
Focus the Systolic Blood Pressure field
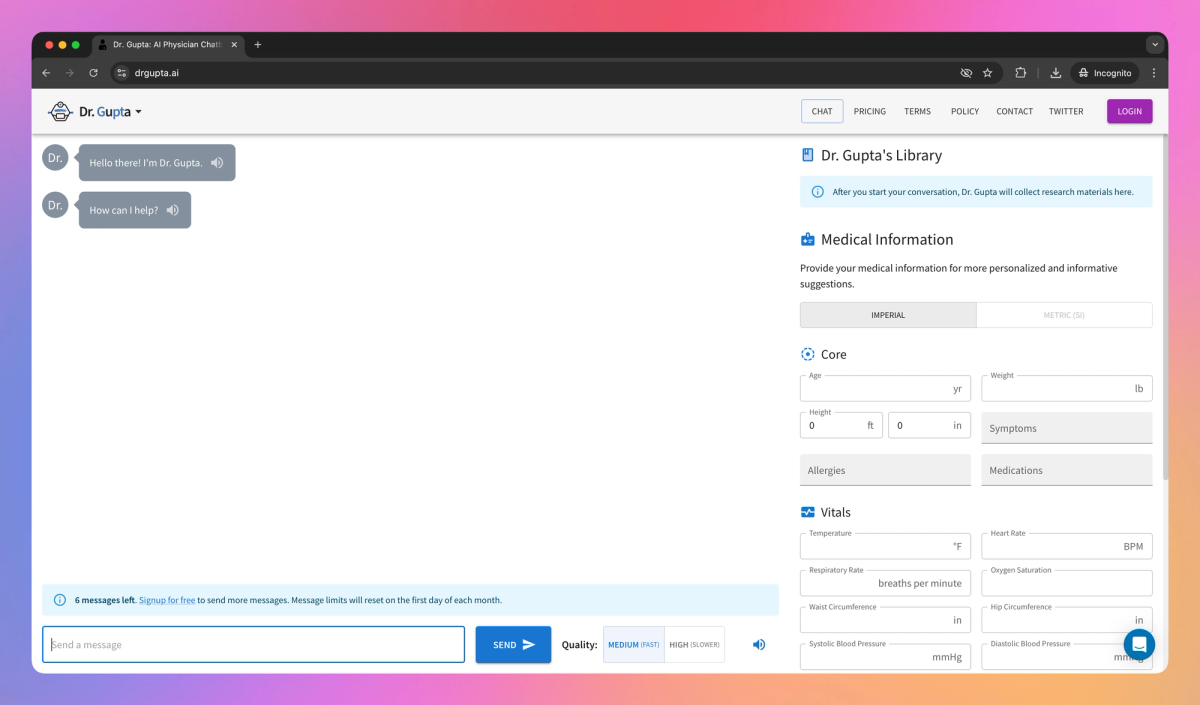885,657
